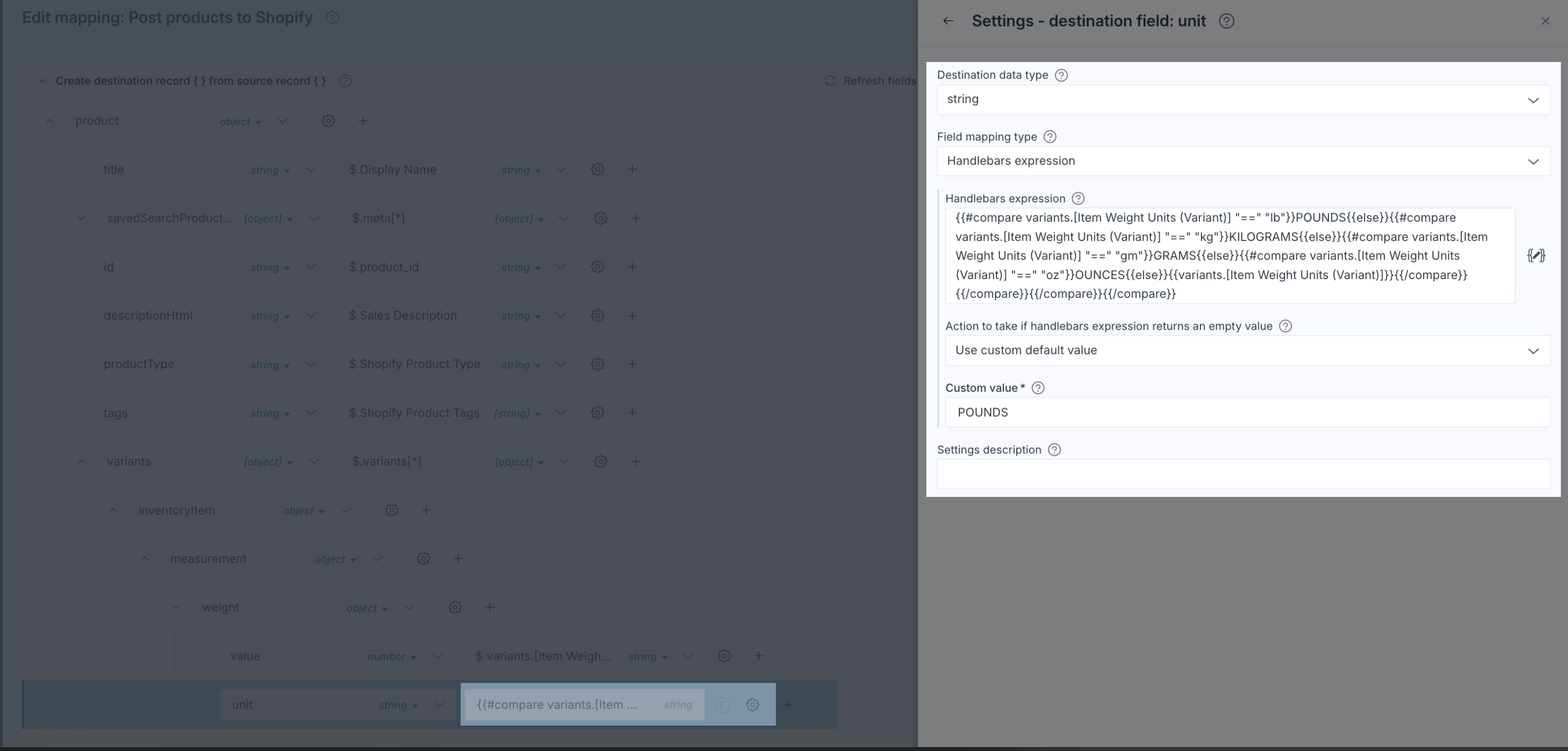Screen dimensions: 1568x751
Task: Change data type of unit destination field
Action: click(398, 705)
